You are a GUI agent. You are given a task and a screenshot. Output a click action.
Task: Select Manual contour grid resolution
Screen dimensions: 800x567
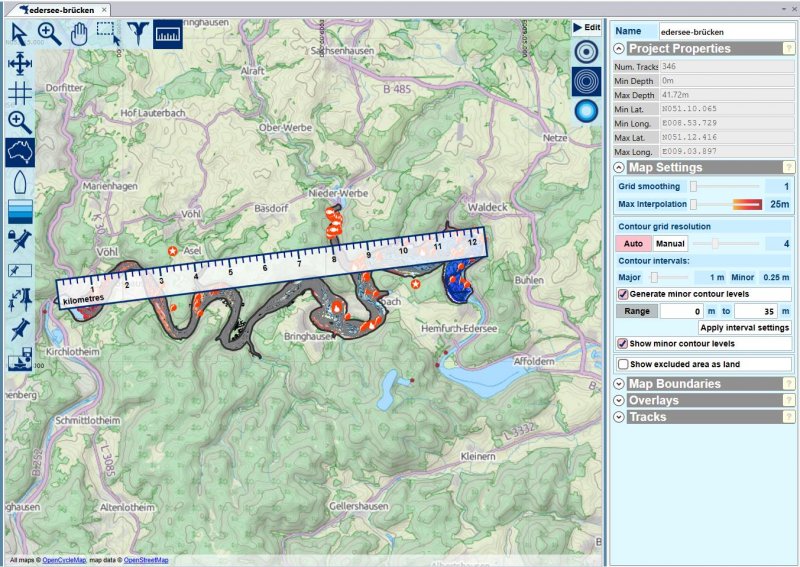click(670, 243)
